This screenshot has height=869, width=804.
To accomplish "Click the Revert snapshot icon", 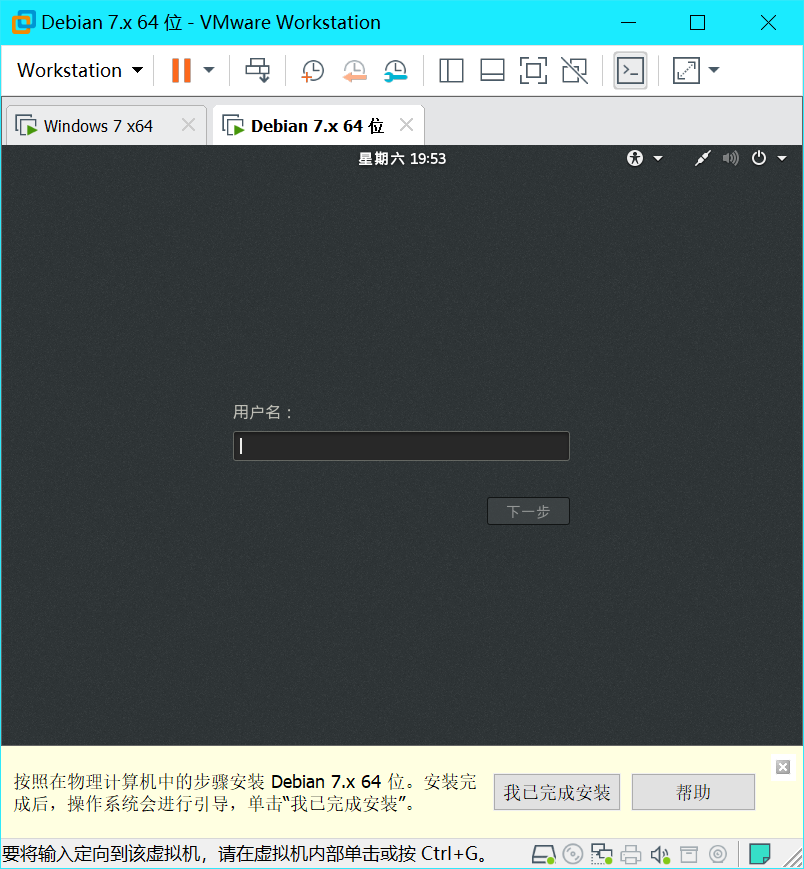I will coord(354,70).
